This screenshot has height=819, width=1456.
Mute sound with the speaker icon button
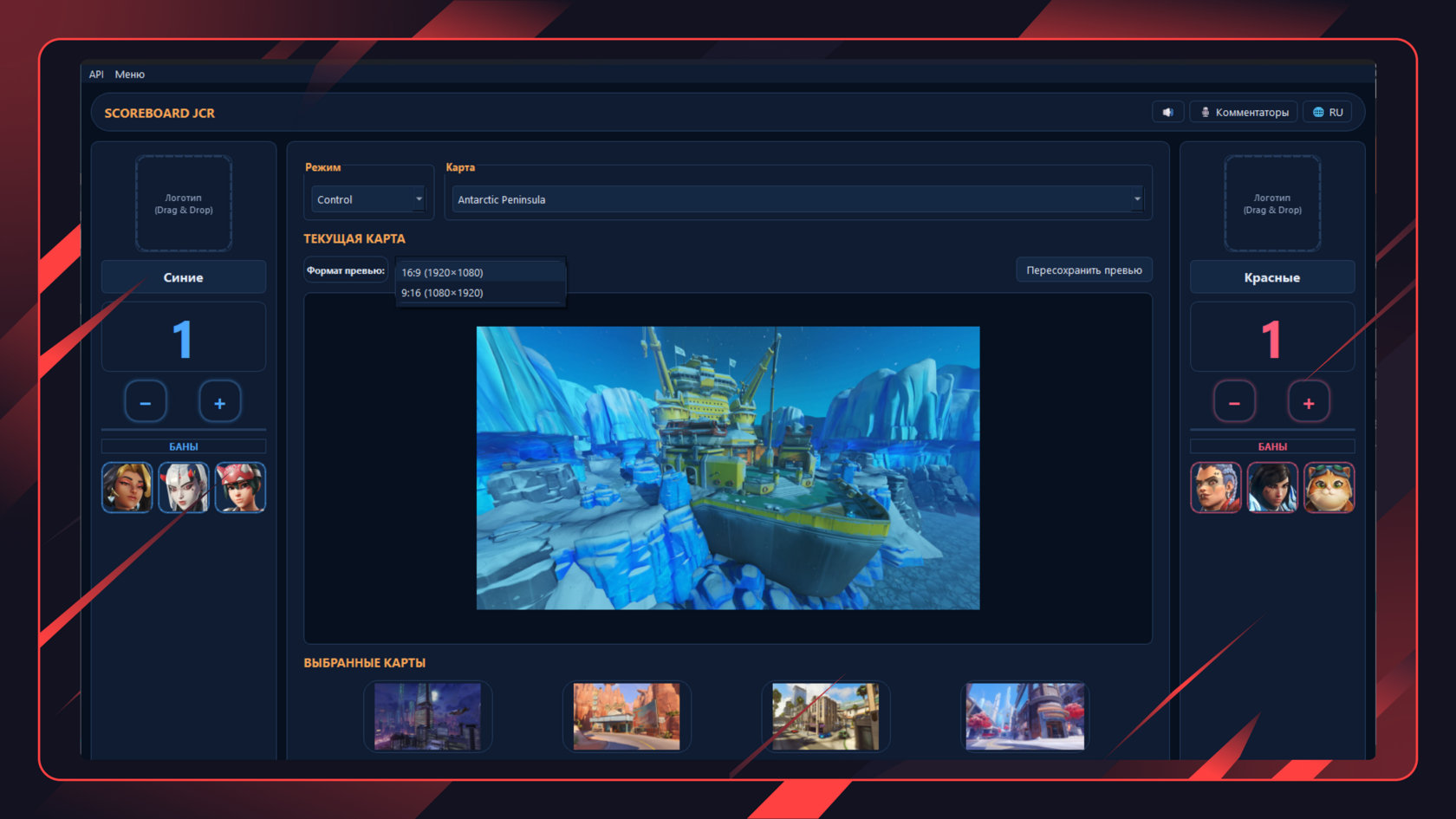tap(1167, 113)
